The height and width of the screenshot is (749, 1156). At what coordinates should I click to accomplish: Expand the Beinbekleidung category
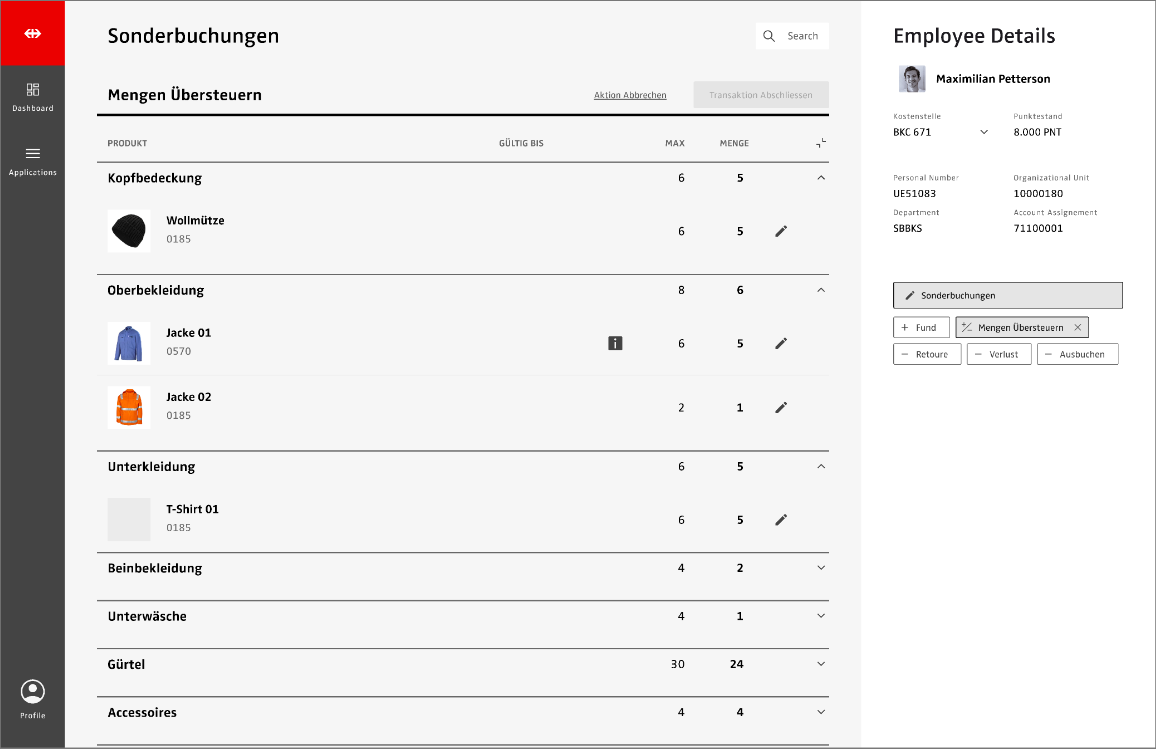[x=821, y=568]
